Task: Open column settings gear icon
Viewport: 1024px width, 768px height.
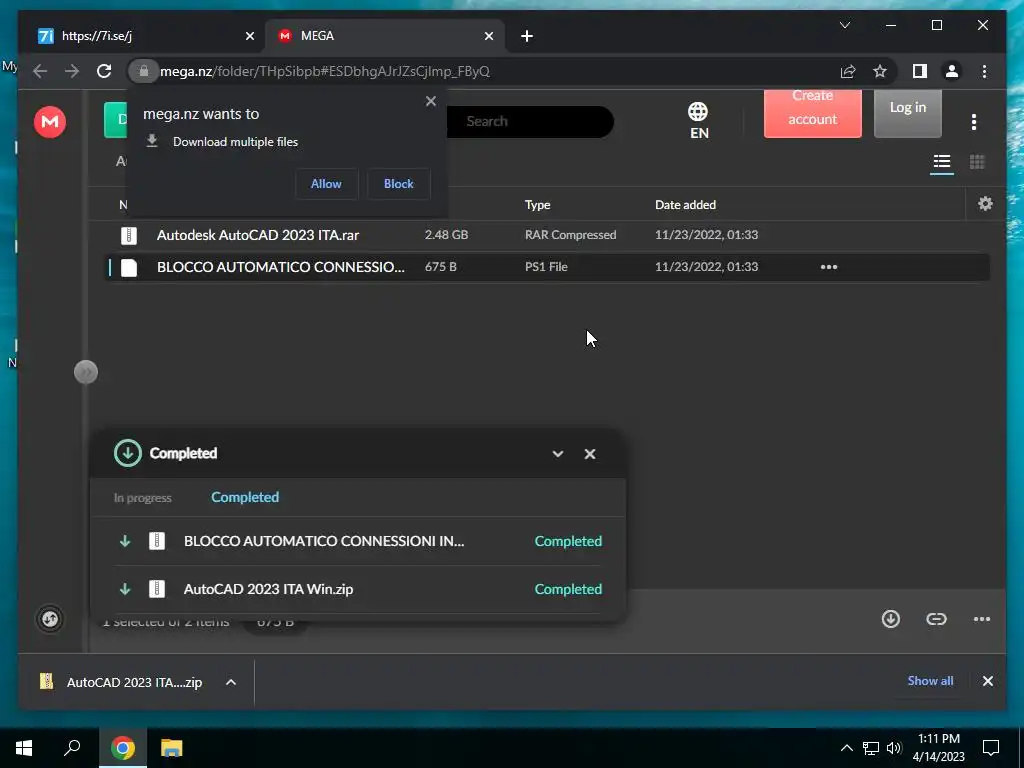Action: [985, 204]
